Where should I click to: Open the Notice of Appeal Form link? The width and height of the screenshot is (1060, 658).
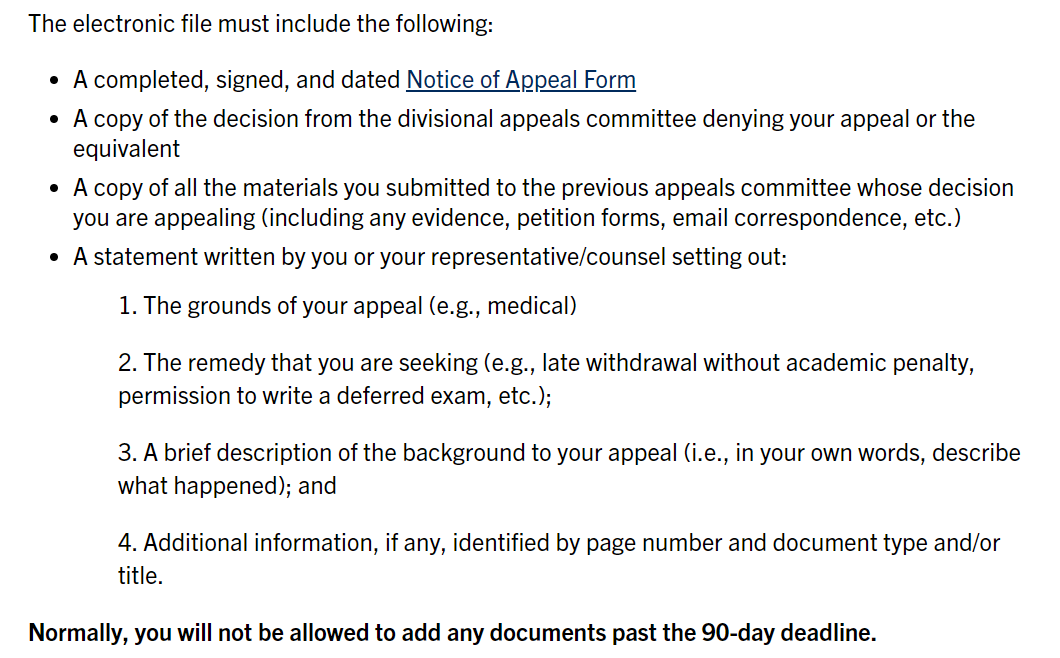pyautogui.click(x=520, y=80)
